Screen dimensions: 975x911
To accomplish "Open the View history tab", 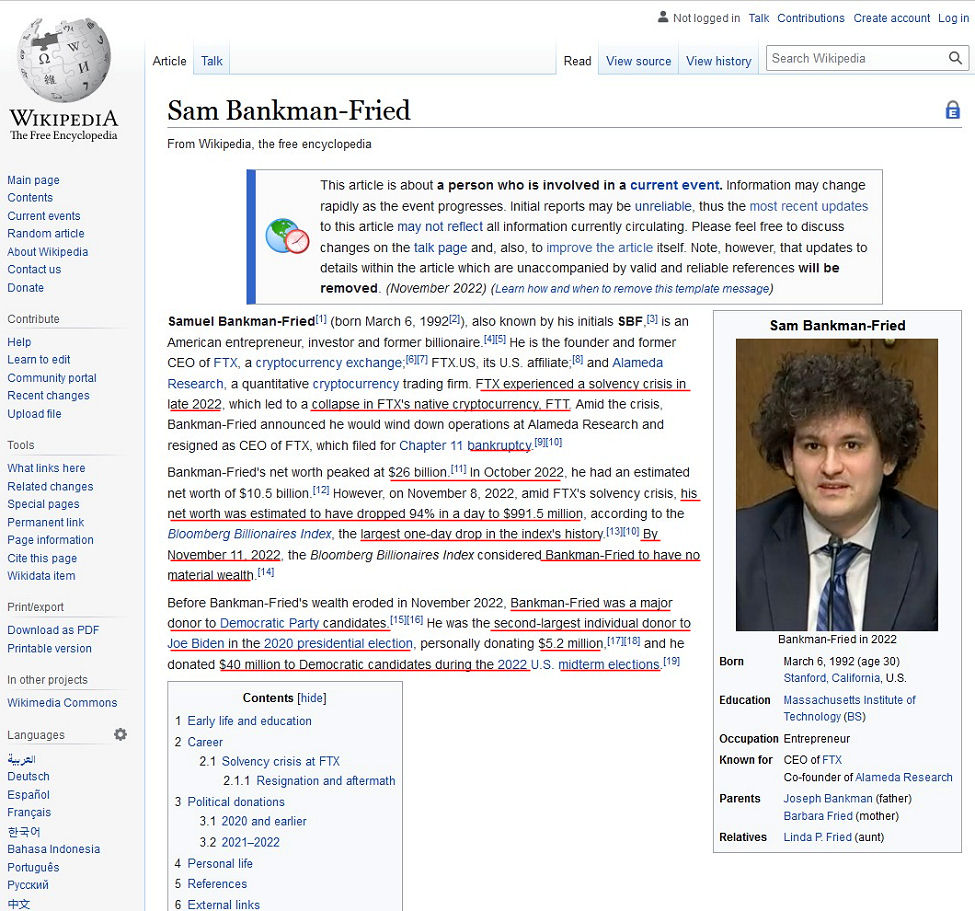I will pyautogui.click(x=719, y=61).
